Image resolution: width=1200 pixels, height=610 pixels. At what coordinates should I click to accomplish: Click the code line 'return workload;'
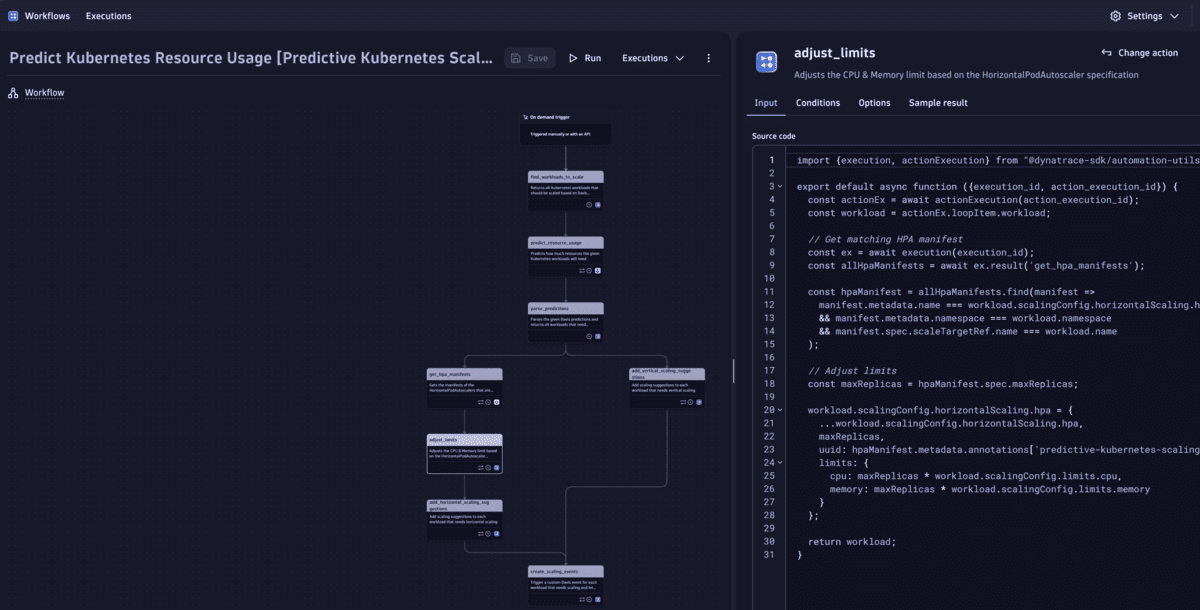[852, 542]
